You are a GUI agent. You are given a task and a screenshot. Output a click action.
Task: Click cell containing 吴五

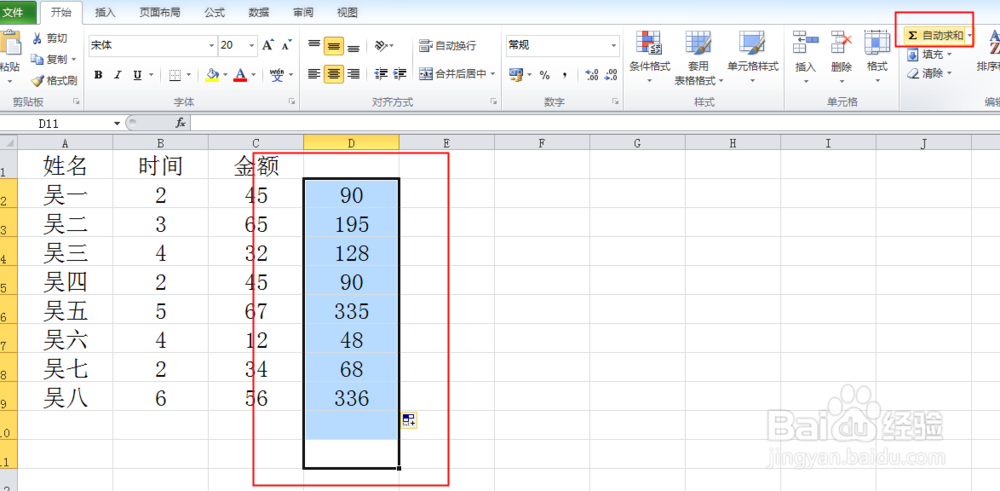pos(65,311)
